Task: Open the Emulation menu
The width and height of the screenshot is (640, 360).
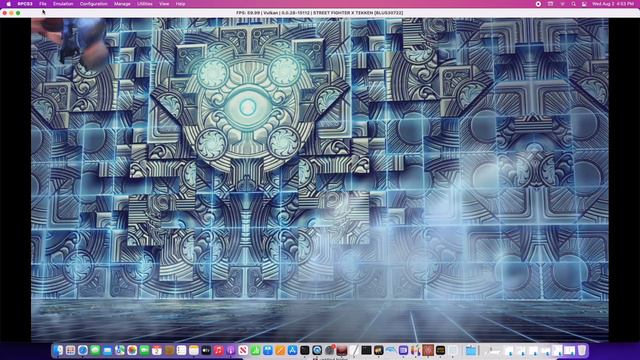Action: click(63, 4)
